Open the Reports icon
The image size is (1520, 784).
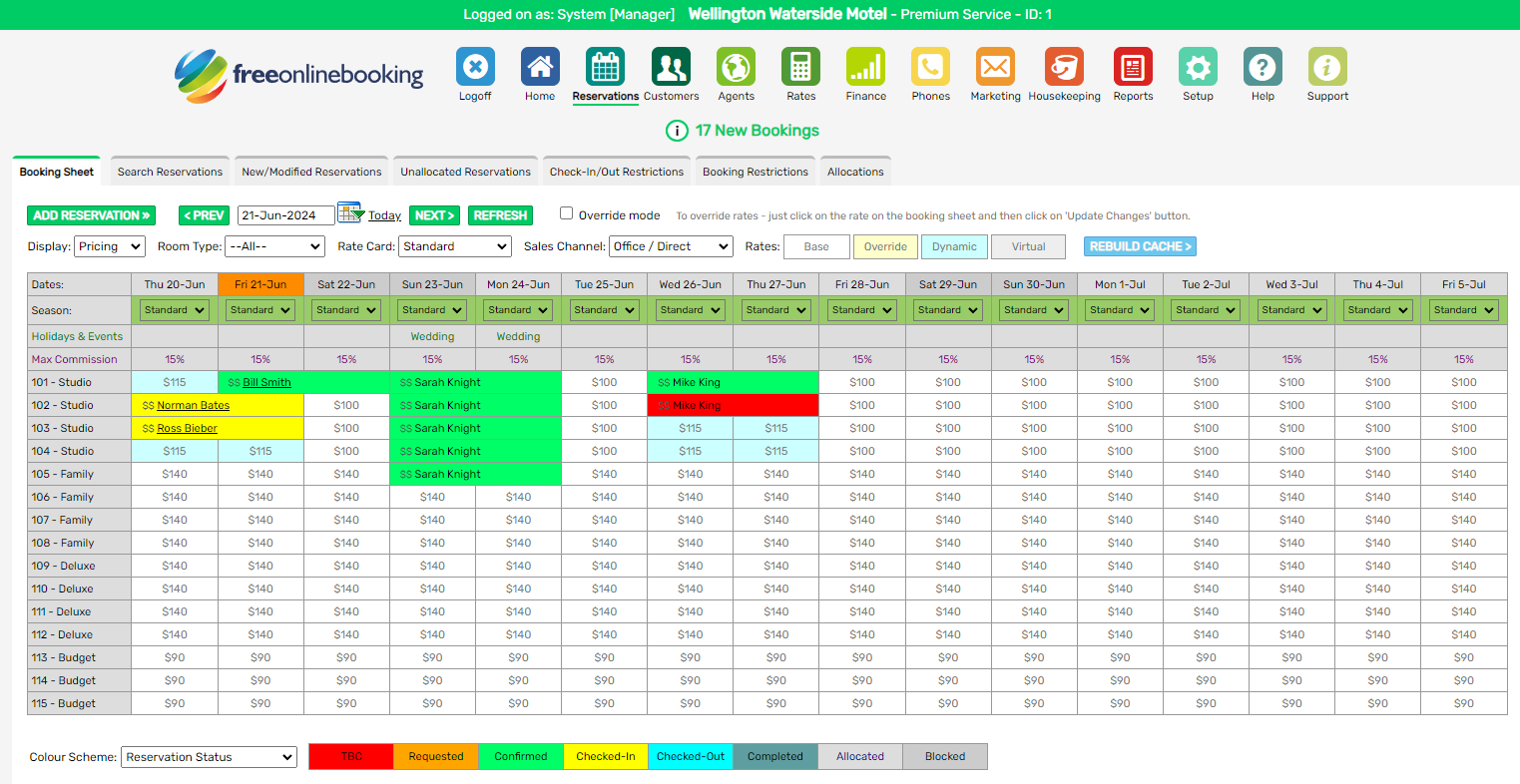point(1133,67)
